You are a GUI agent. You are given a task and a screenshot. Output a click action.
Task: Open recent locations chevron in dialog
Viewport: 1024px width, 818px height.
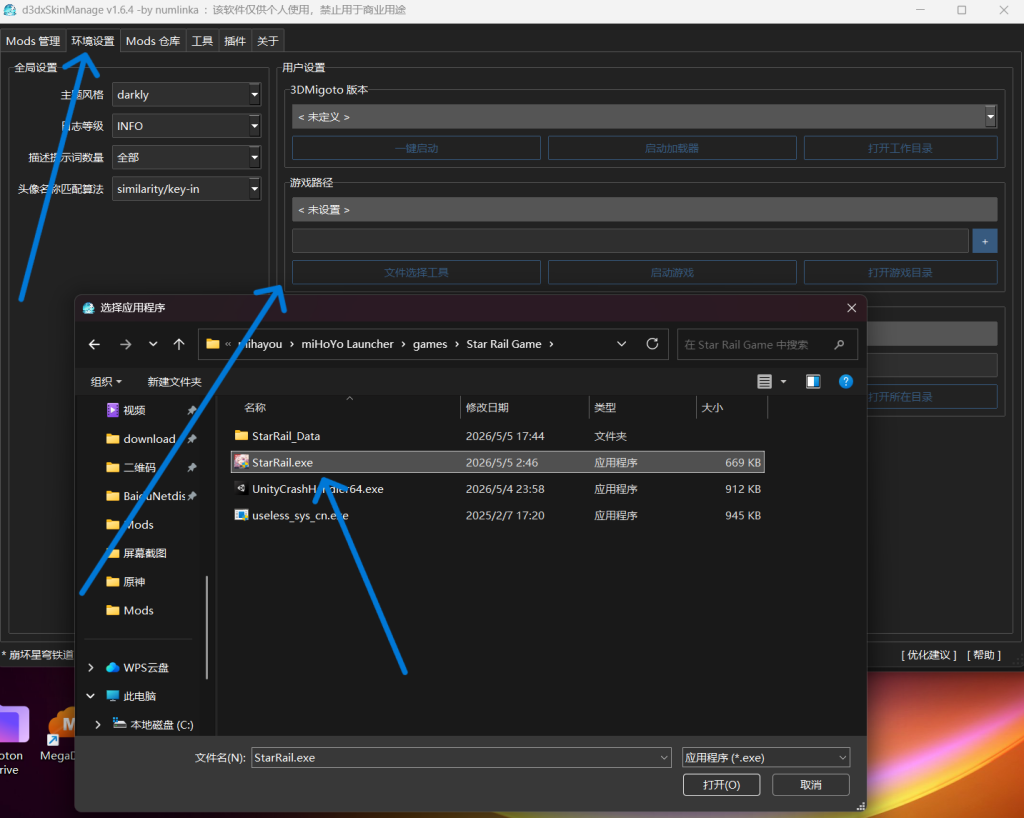(153, 344)
